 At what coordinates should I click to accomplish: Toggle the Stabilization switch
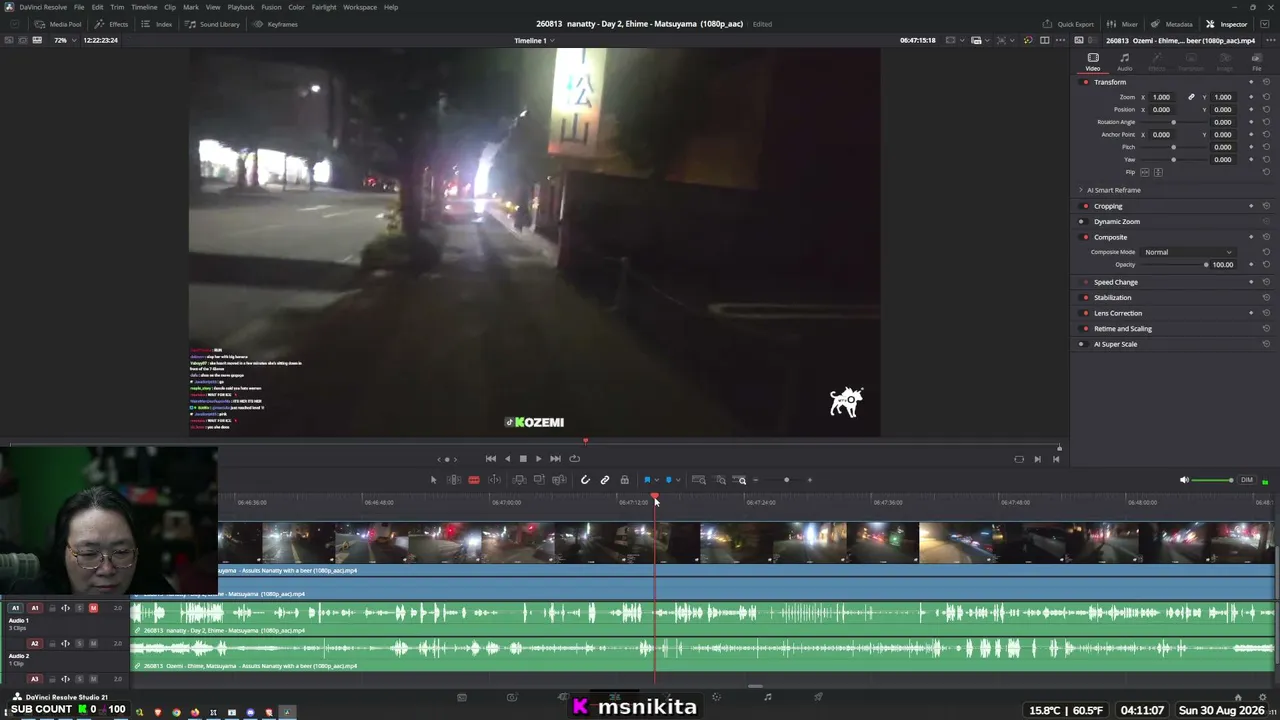pos(1085,297)
